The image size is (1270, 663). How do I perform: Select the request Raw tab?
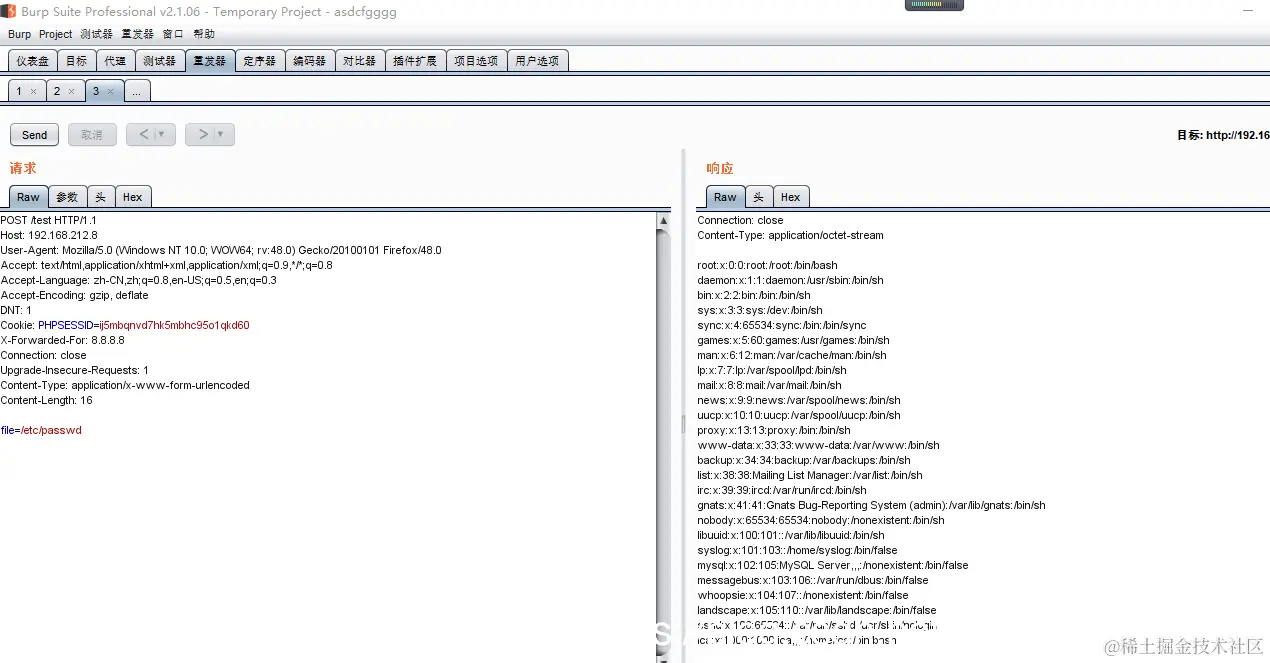point(28,197)
